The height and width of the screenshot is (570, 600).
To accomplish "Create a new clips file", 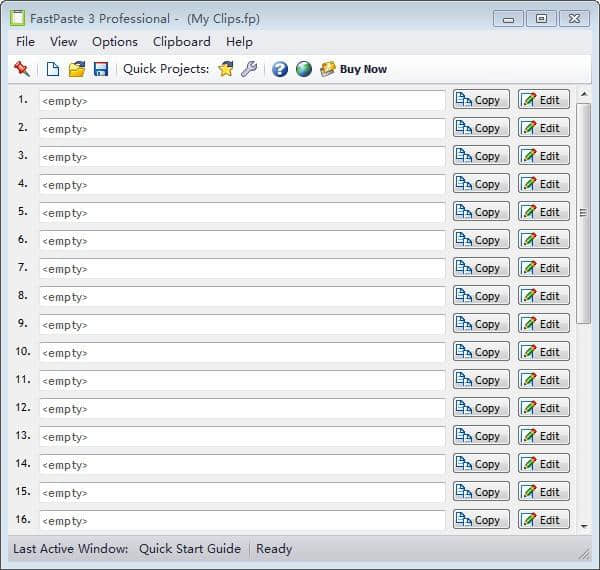I will [x=53, y=69].
